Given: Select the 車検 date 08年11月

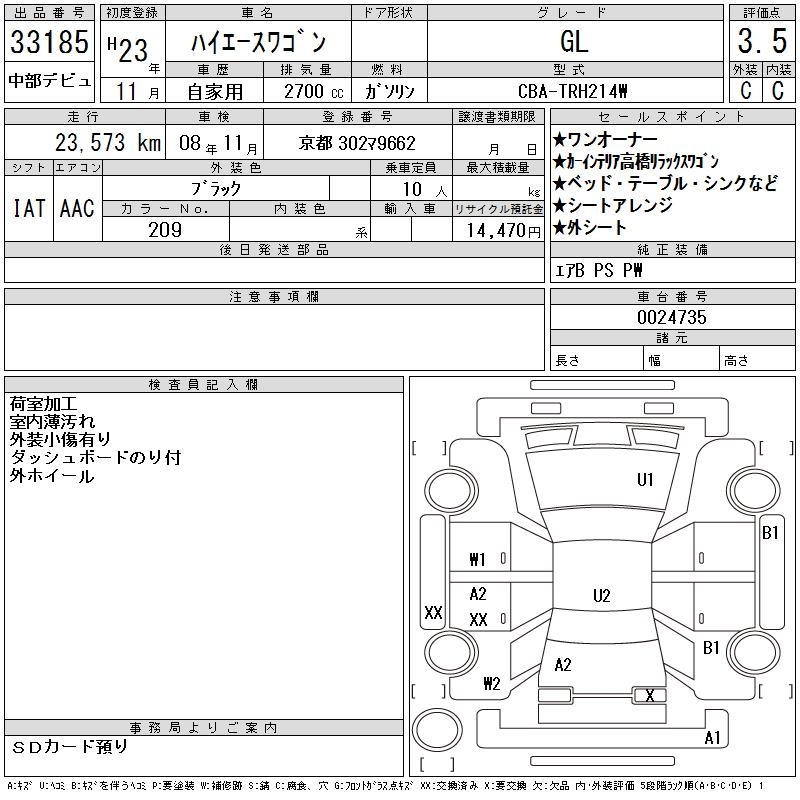Looking at the screenshot, I should (x=218, y=143).
